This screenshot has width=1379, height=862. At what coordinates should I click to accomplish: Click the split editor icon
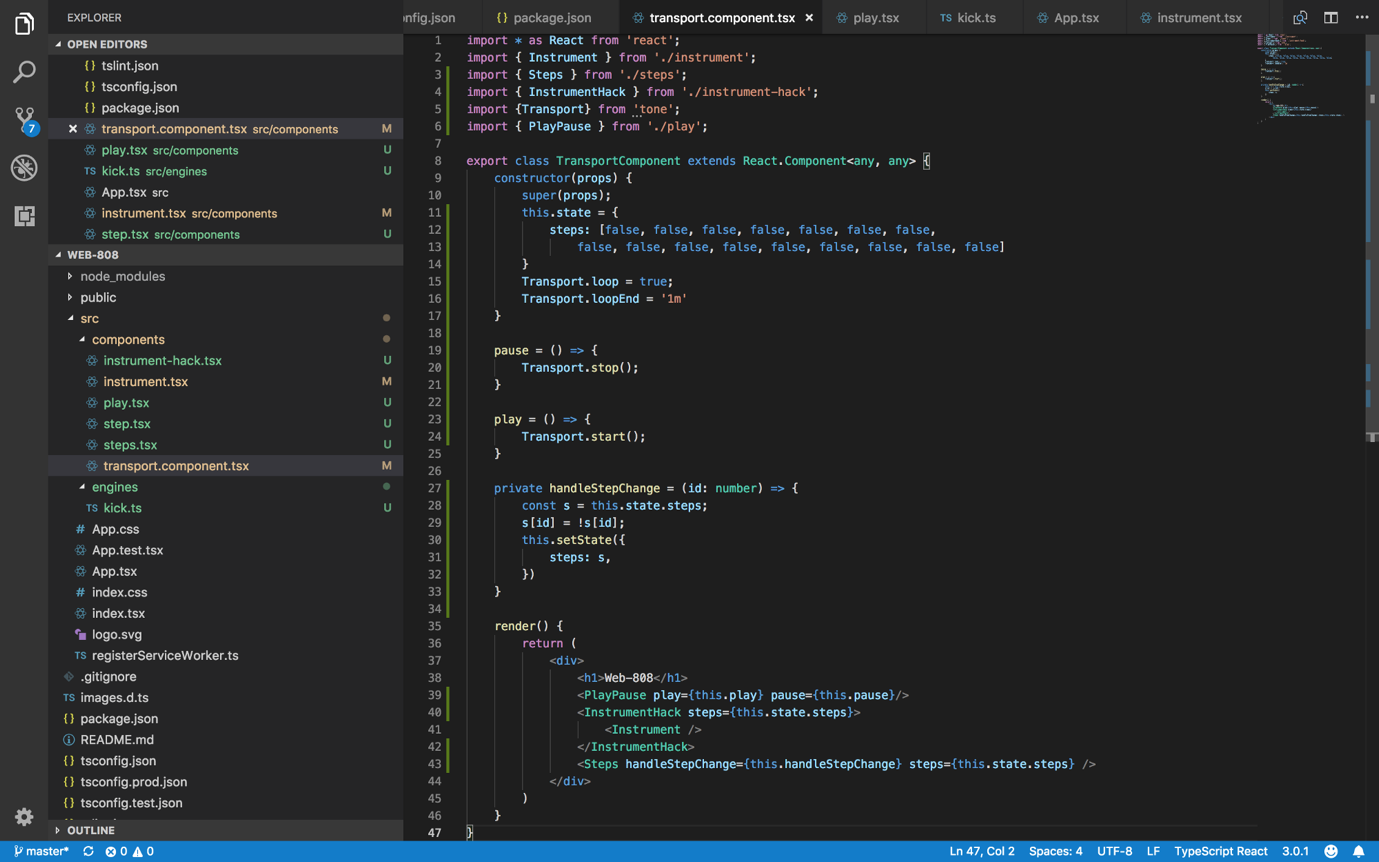click(x=1330, y=17)
